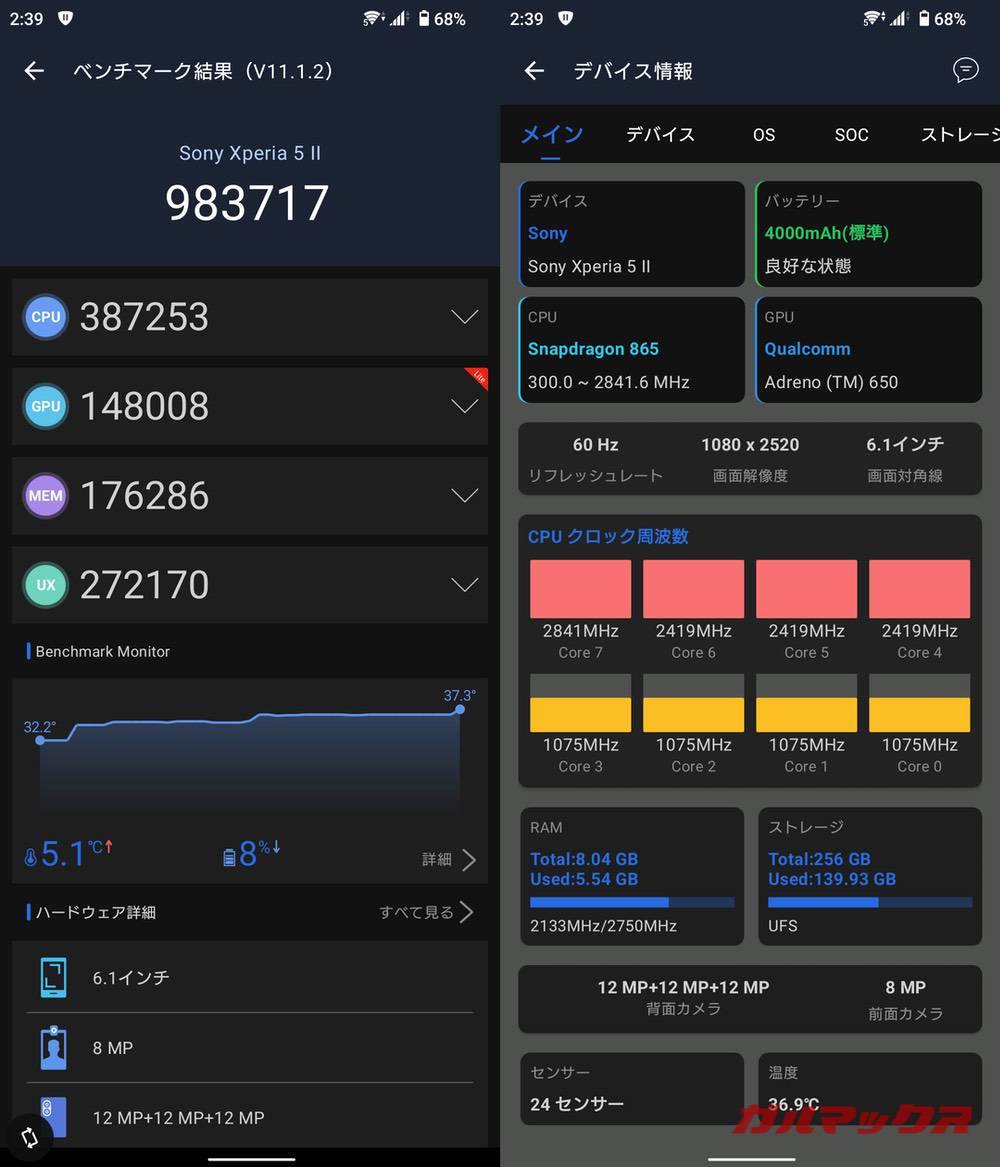Tap the 2133MHz/2750MHz RAM frequency text
Viewport: 1000px width, 1167px height.
coord(603,926)
